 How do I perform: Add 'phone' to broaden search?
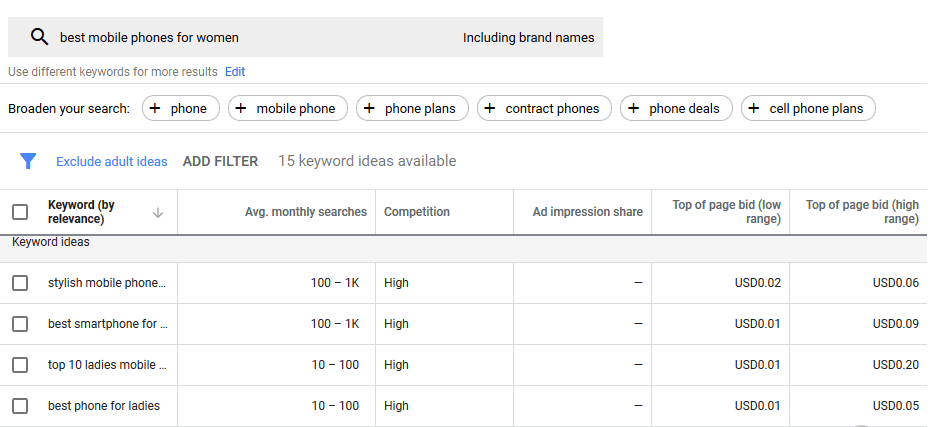click(180, 109)
